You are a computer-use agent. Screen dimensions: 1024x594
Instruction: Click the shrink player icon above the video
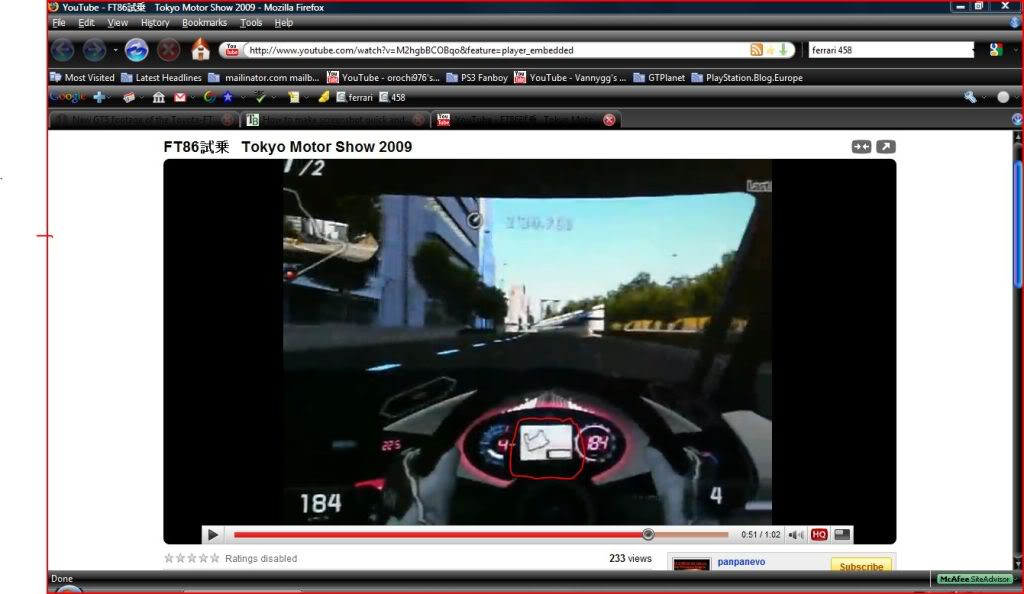click(x=861, y=147)
